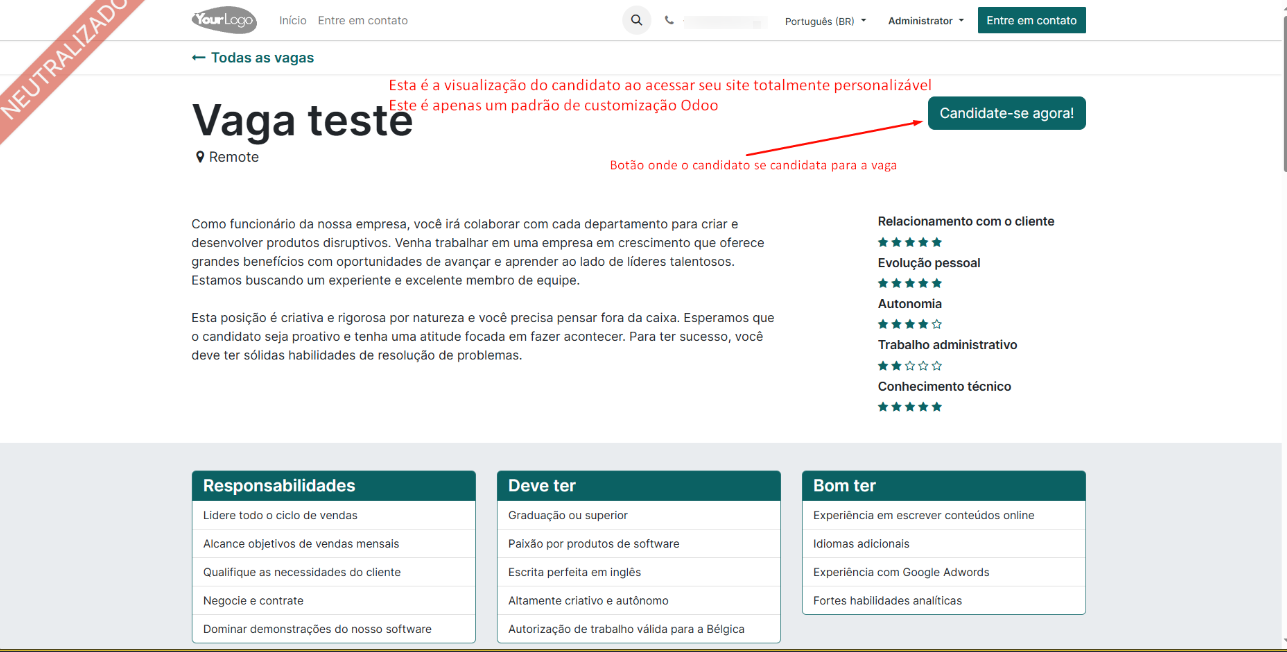The height and width of the screenshot is (652, 1287).
Task: Select Experiência com Google Adwords row
Action: 943,572
